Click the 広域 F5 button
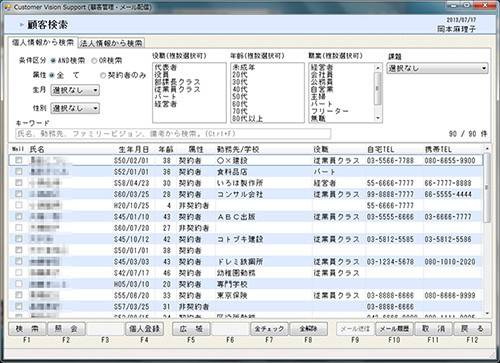Screen dimensions: 500x363 [x=191, y=329]
